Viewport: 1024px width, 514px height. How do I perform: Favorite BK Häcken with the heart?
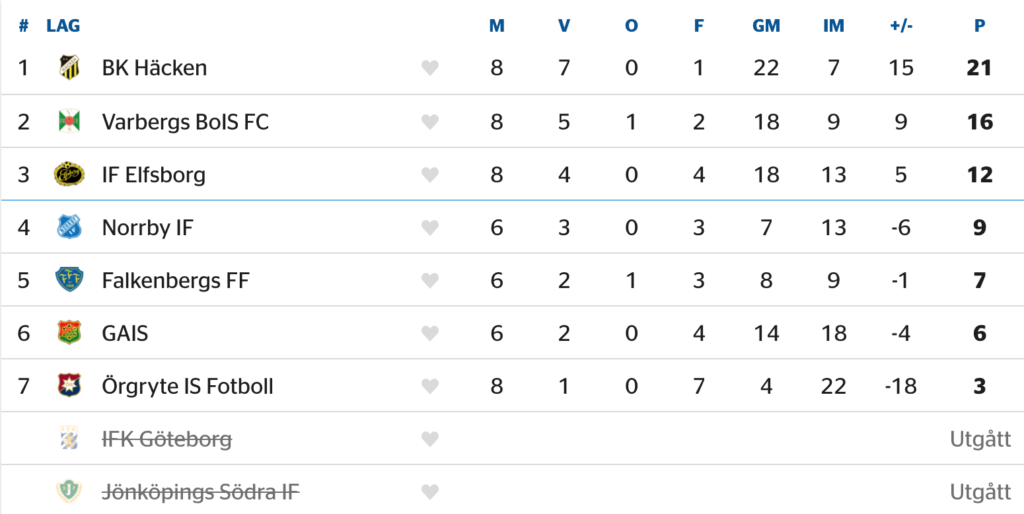click(x=430, y=68)
